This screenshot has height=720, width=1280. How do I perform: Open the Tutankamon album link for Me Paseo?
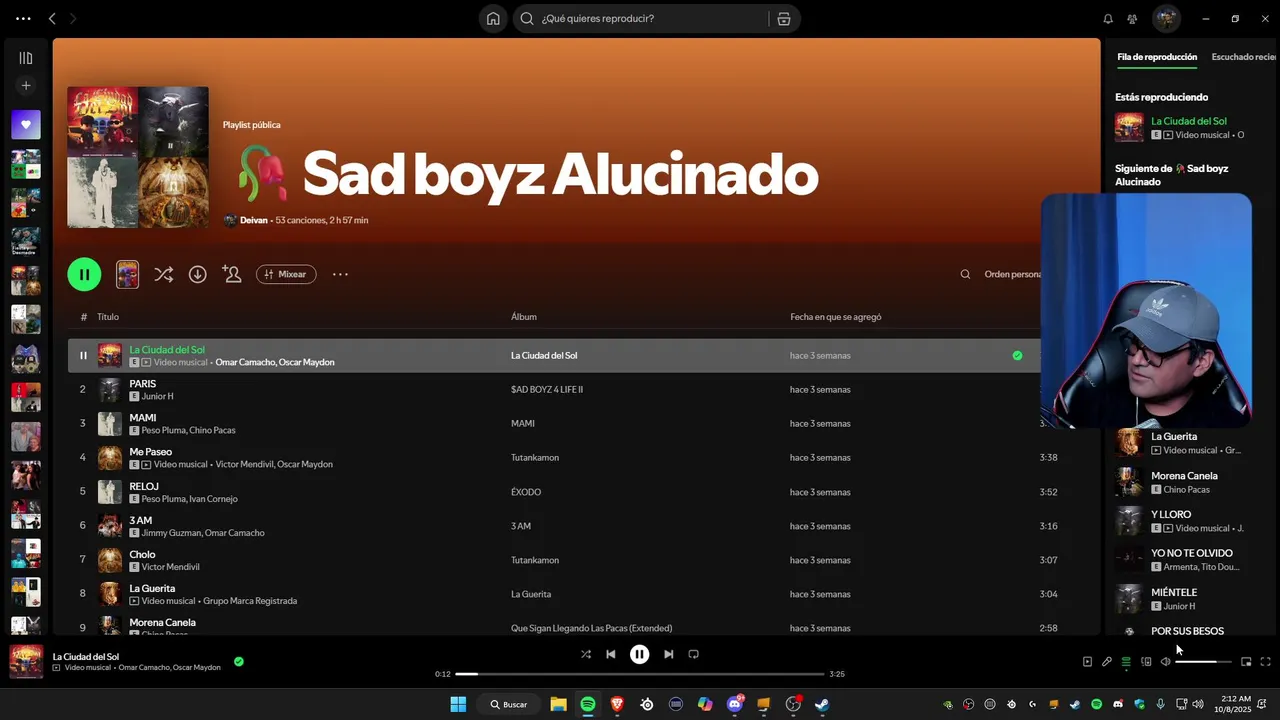[x=535, y=457]
